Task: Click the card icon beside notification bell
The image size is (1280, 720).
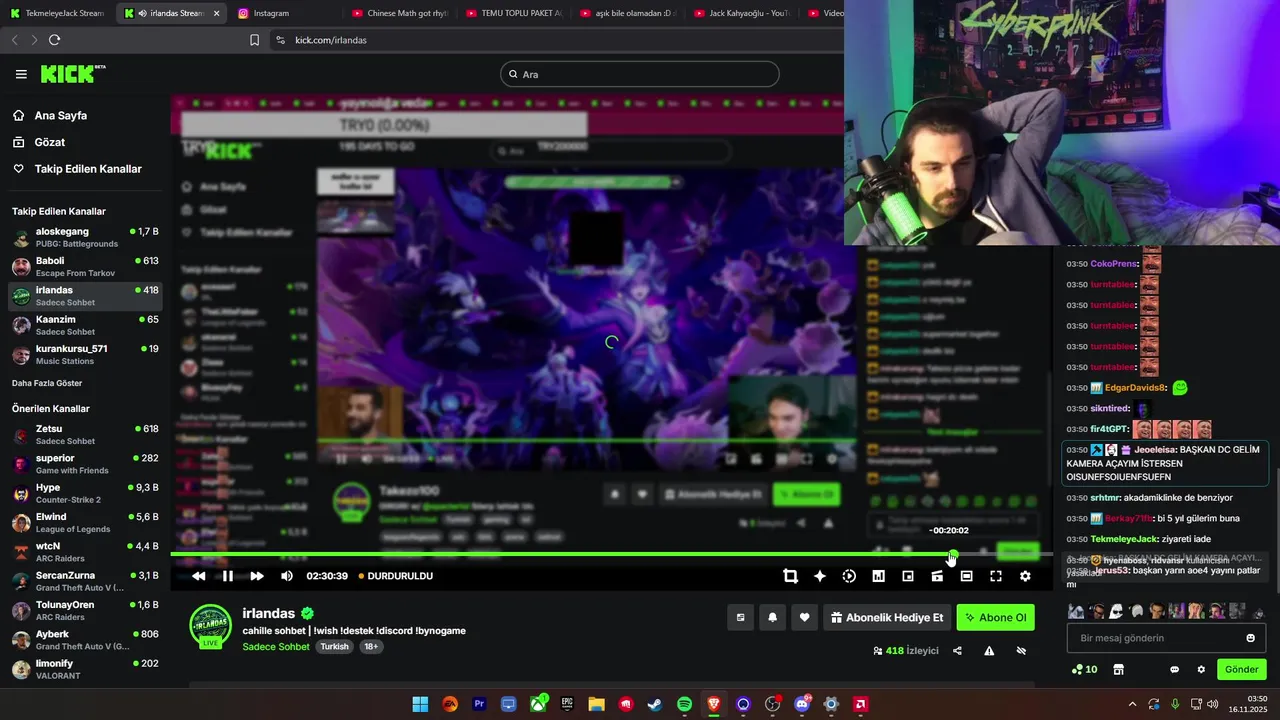Action: (740, 618)
